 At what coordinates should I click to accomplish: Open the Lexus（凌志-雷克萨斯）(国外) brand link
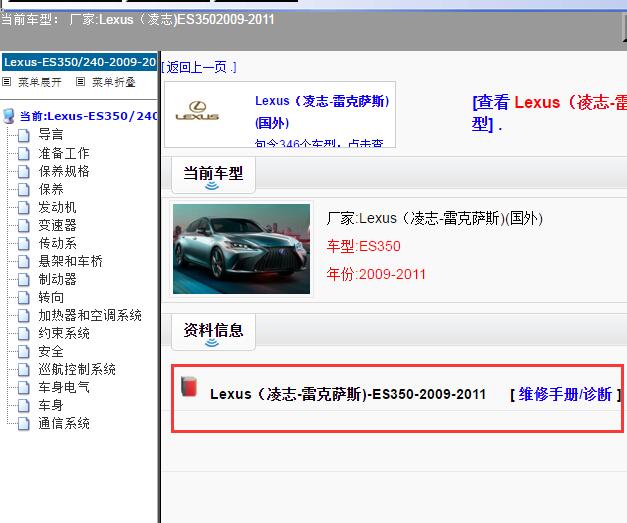pos(322,112)
